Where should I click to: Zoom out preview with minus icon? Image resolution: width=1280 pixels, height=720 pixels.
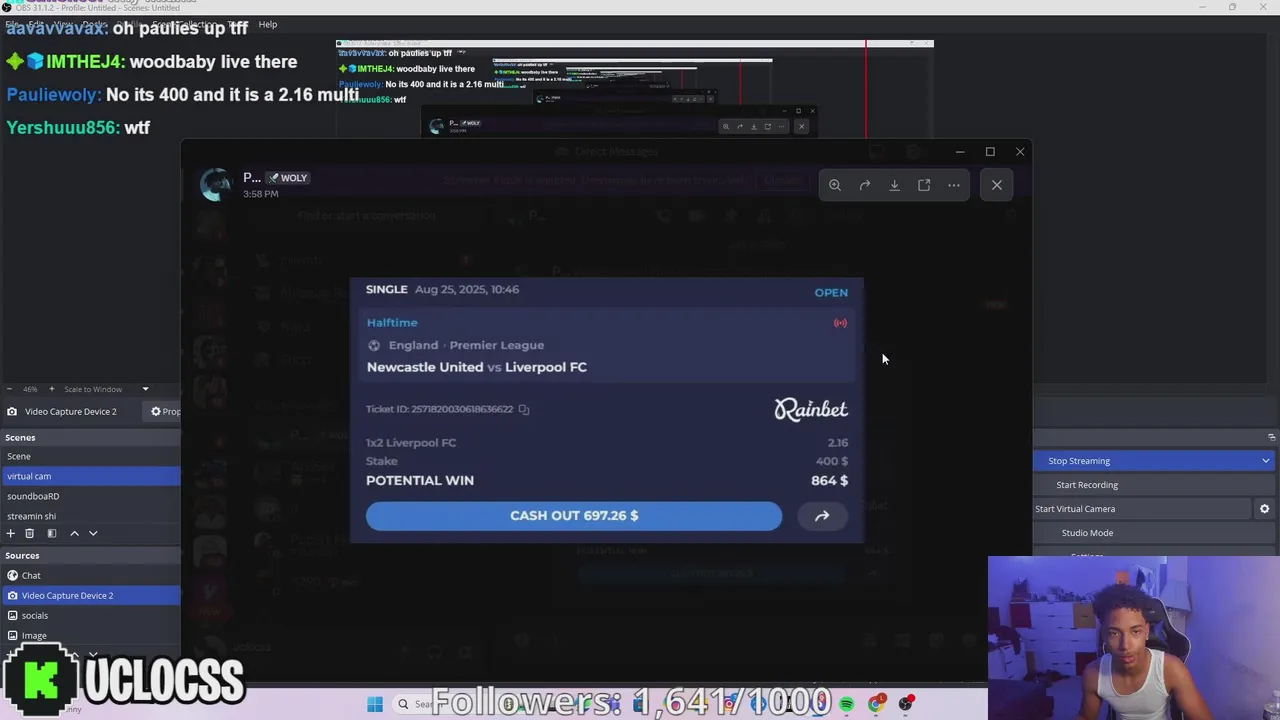(10, 389)
